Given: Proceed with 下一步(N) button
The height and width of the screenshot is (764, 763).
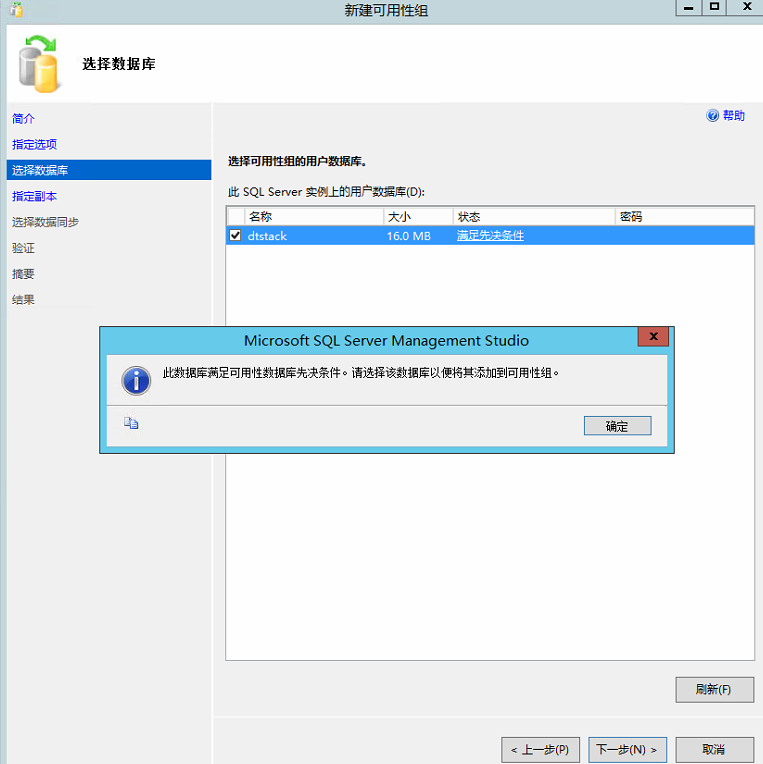Looking at the screenshot, I should [x=627, y=749].
